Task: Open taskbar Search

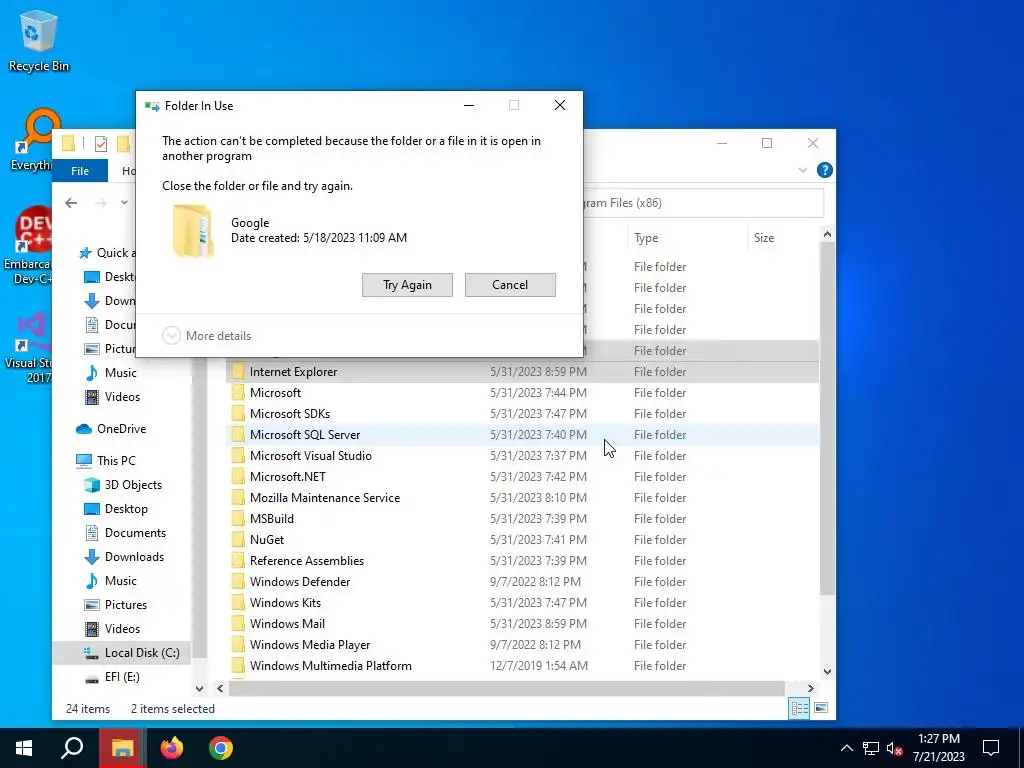Action: point(72,748)
